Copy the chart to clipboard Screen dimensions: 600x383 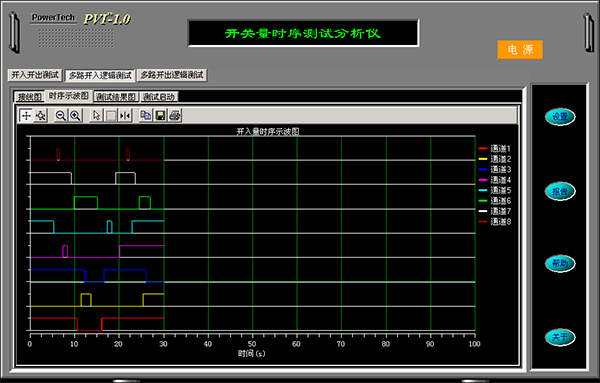[x=145, y=116]
